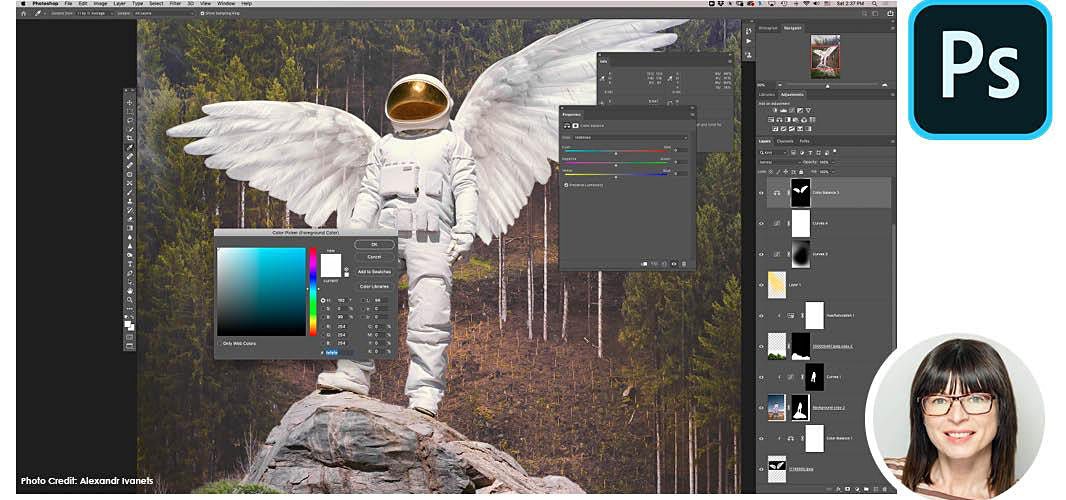Click OK in the Color Picker
This screenshot has width=1066, height=500.
(374, 244)
